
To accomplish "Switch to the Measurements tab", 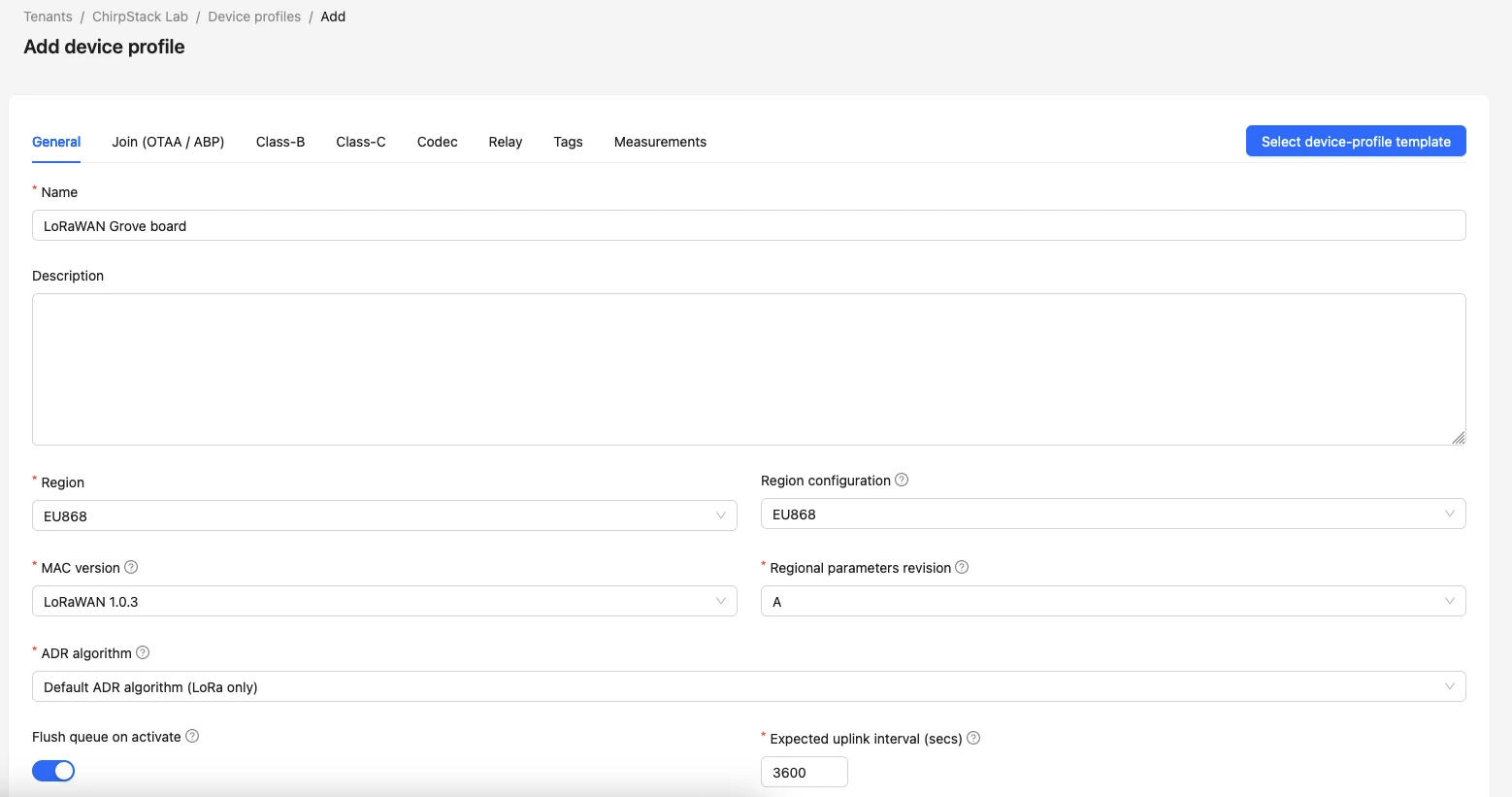I will 660,142.
